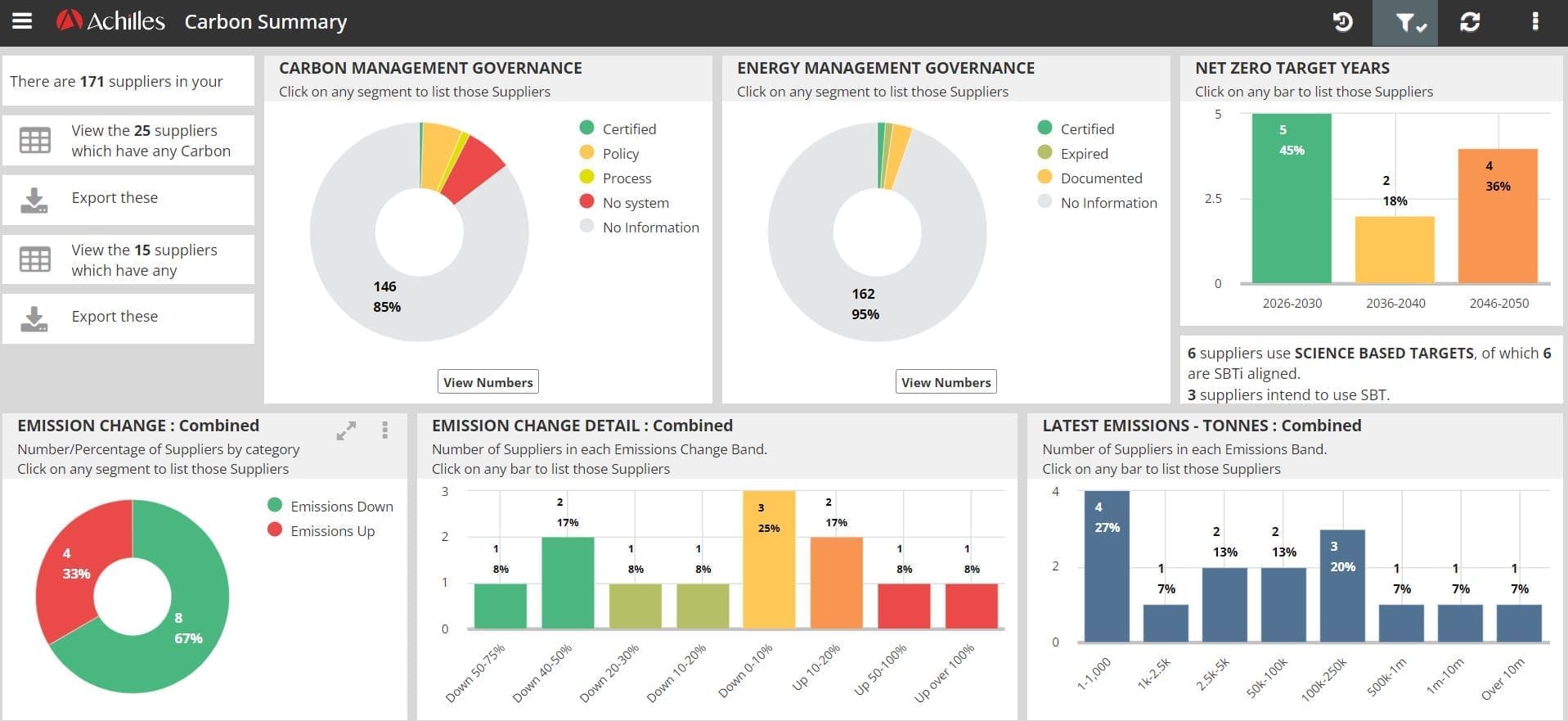Screen dimensions: 1568x721
Task: Click the Achilles logo
Action: pos(110,21)
